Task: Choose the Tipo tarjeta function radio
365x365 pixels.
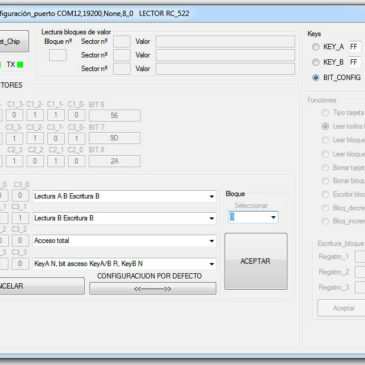Action: [x=325, y=113]
